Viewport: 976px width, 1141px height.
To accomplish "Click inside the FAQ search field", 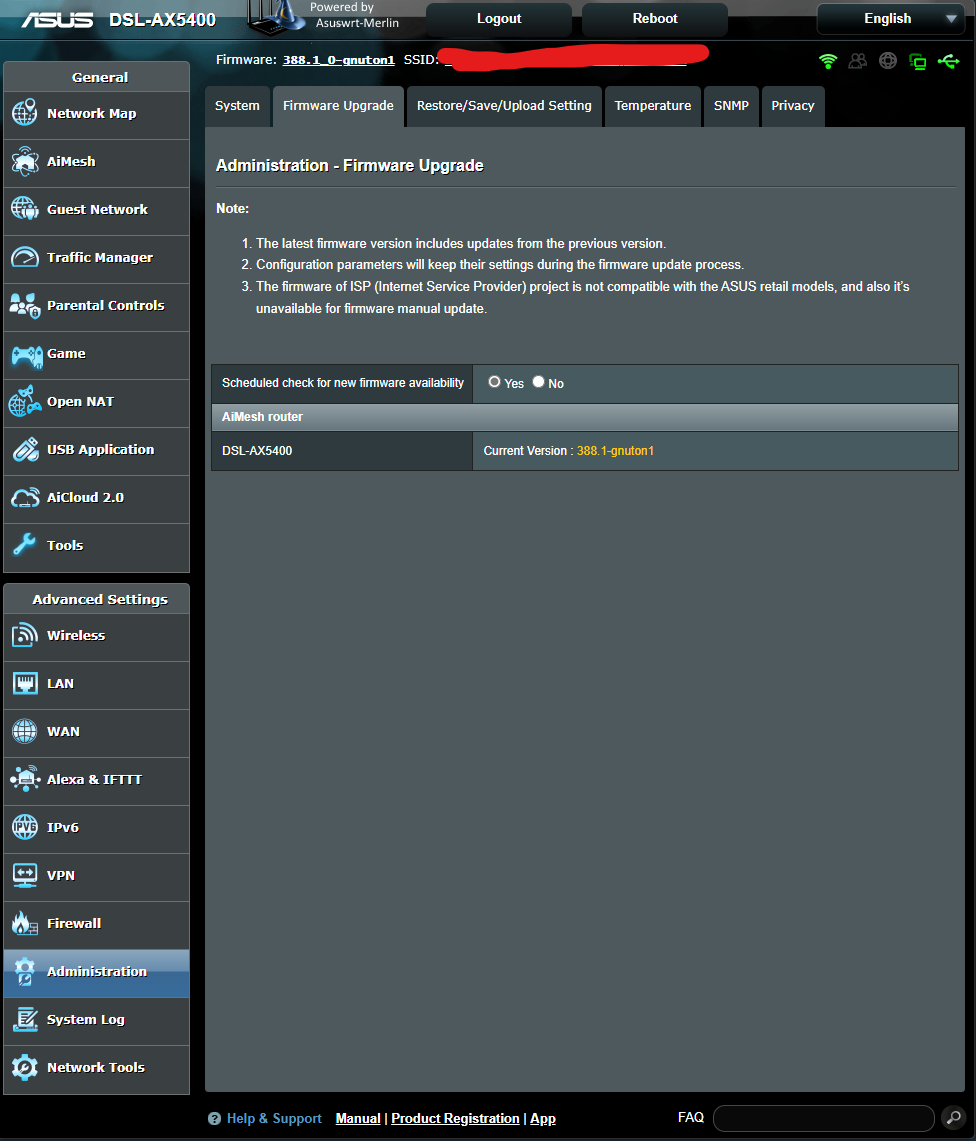I will (822, 1117).
